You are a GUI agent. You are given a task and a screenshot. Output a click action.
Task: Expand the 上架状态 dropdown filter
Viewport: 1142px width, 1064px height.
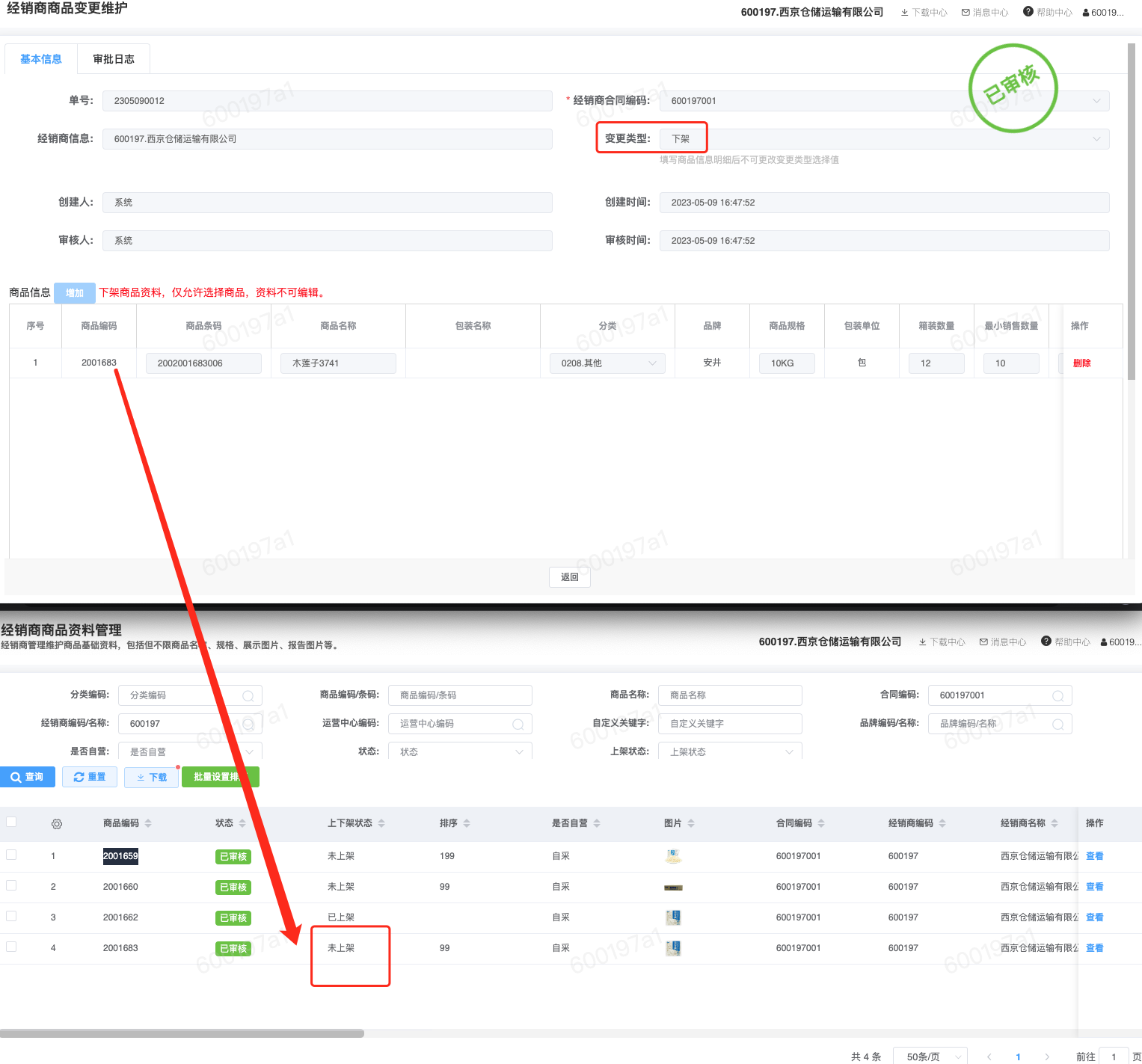(x=729, y=751)
